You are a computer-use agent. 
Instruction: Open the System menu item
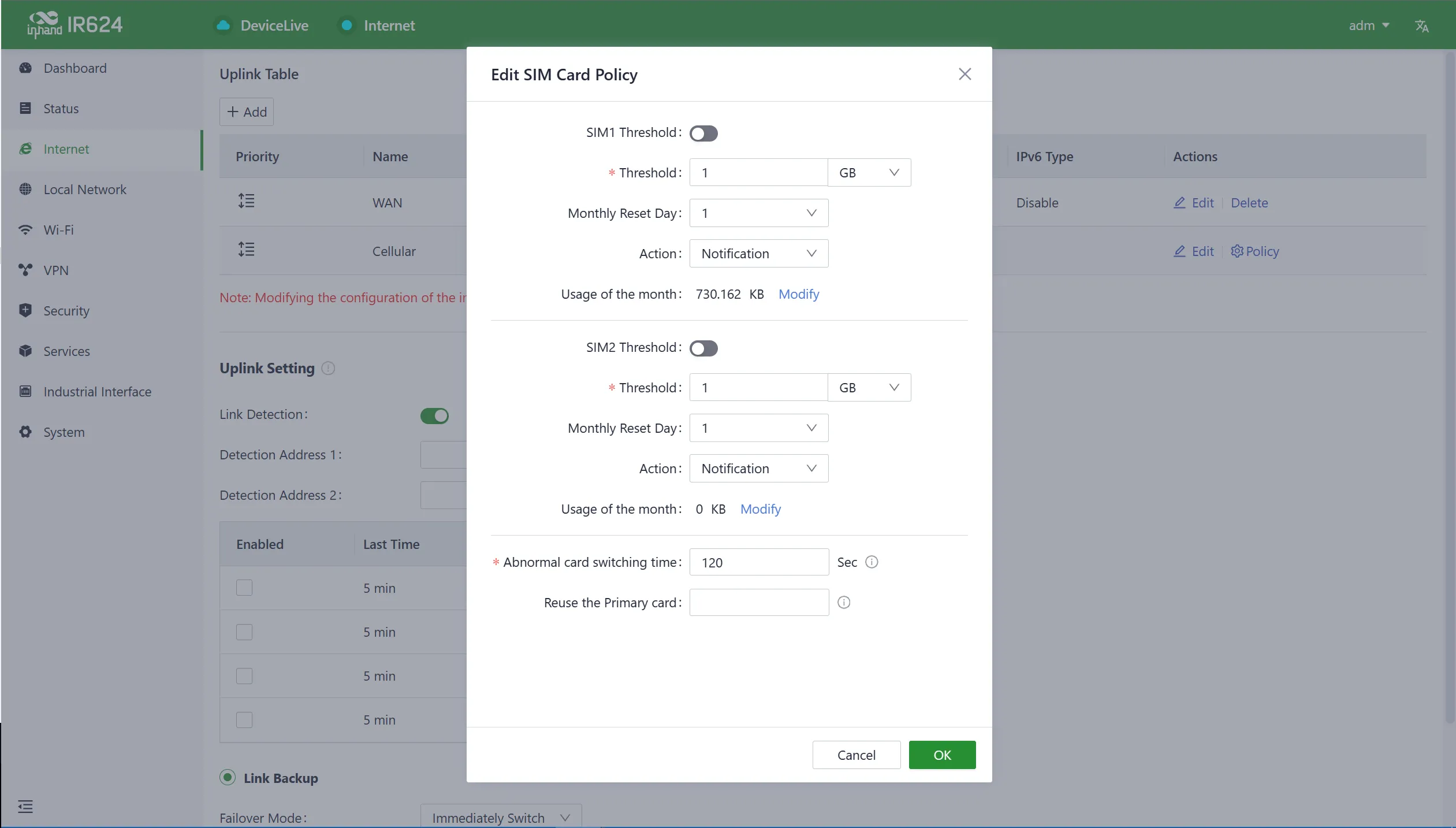[102, 432]
